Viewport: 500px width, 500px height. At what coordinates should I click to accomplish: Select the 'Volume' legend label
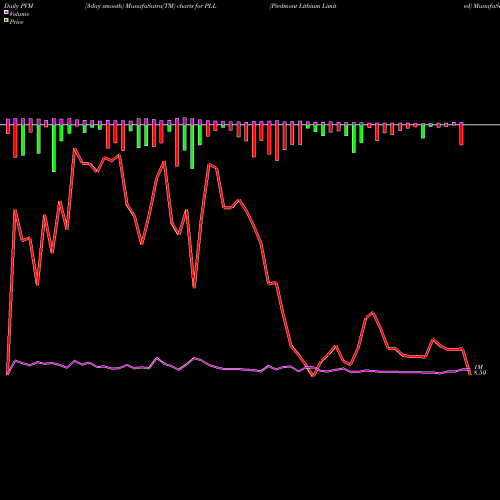19,14
